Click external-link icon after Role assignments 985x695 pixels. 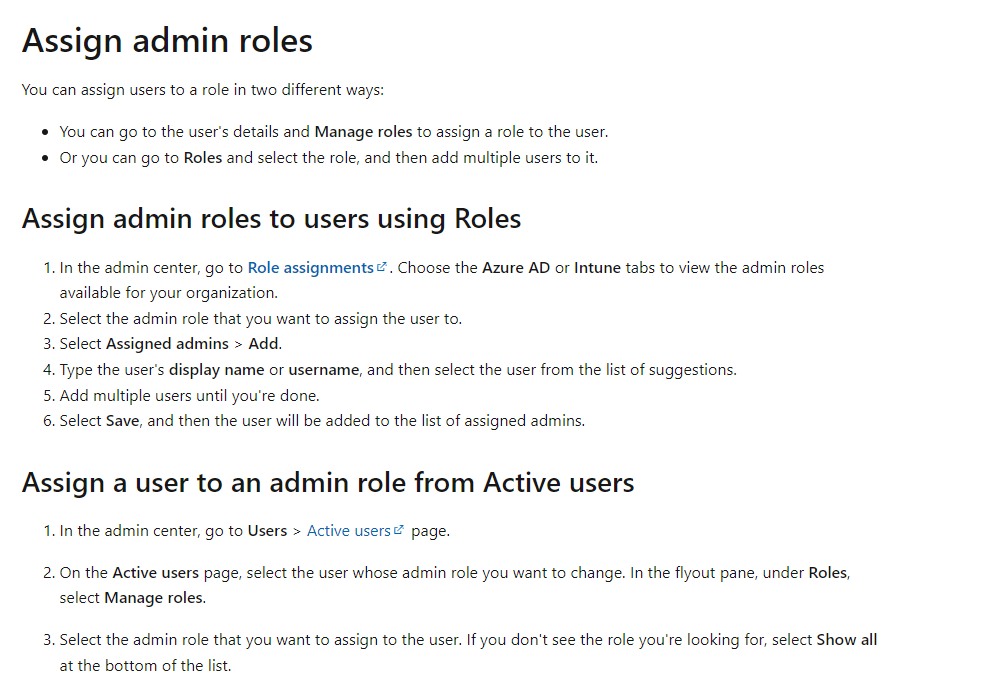coord(381,267)
